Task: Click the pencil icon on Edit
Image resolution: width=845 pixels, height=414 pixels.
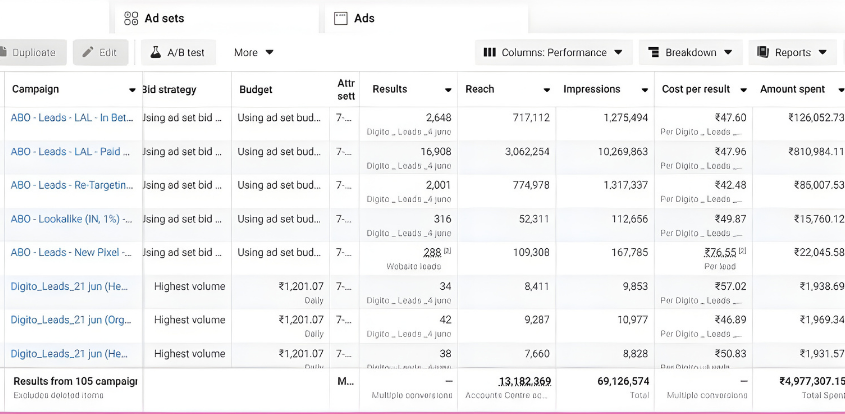Action: click(88, 52)
